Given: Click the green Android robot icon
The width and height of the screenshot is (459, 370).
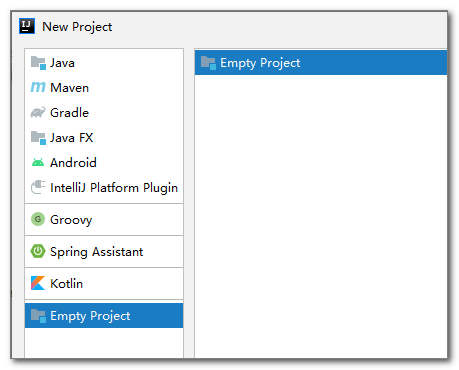Looking at the screenshot, I should (38, 162).
